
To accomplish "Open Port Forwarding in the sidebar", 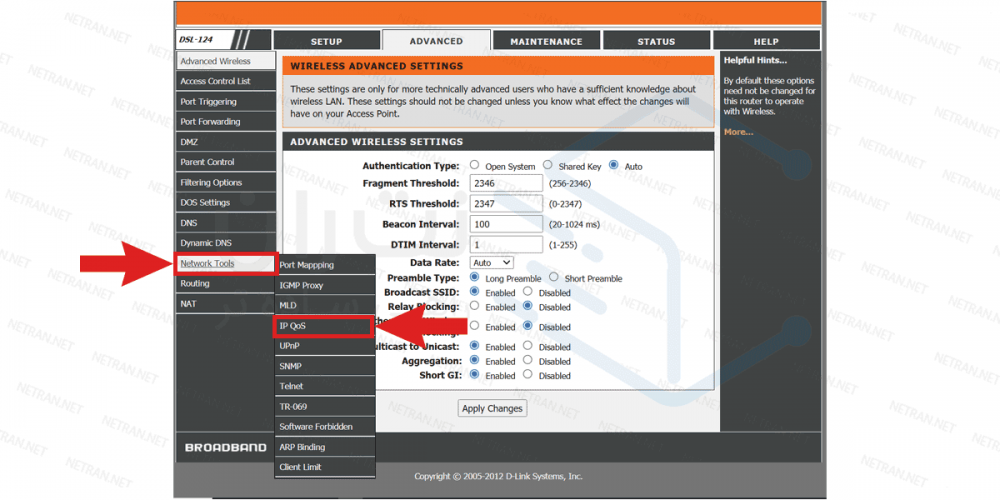I will tap(210, 122).
